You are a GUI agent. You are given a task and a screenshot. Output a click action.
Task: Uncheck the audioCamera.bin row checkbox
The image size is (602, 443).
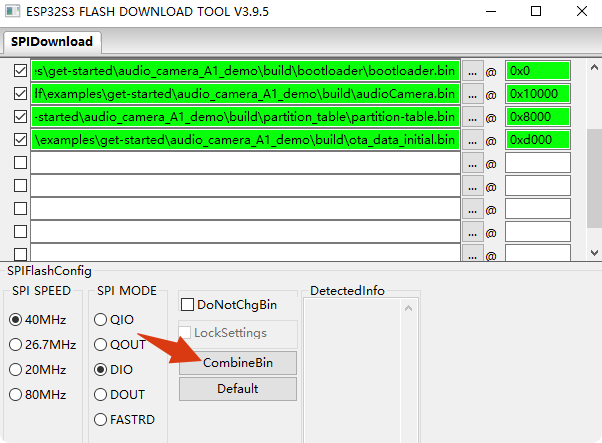20,94
